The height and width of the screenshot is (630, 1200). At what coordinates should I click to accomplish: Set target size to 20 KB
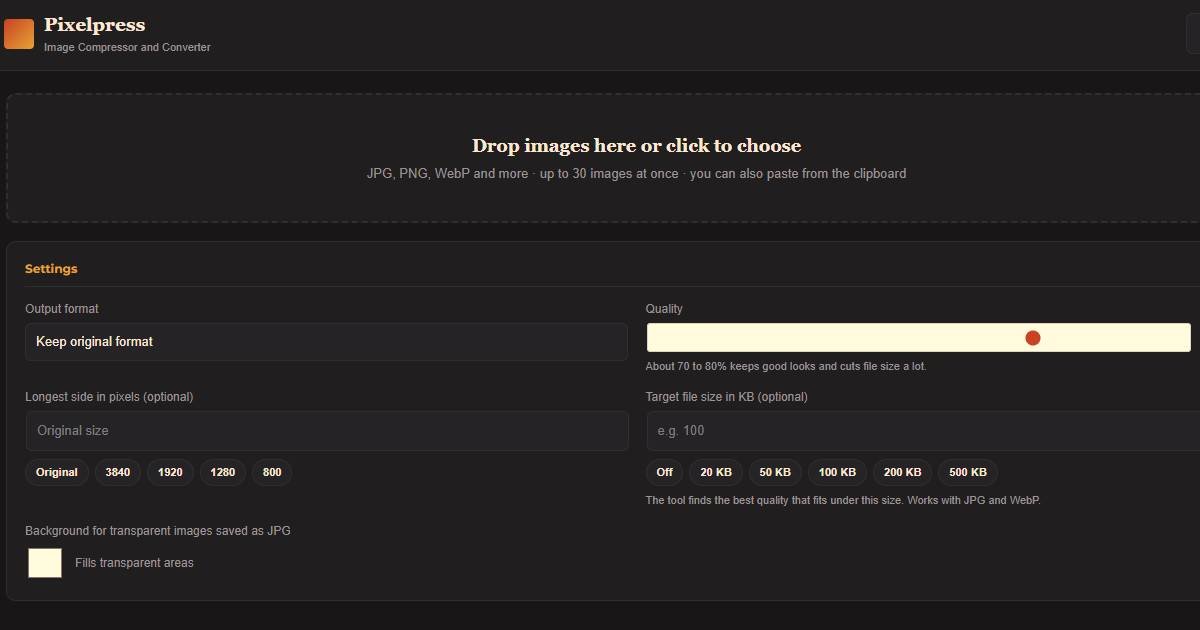716,473
